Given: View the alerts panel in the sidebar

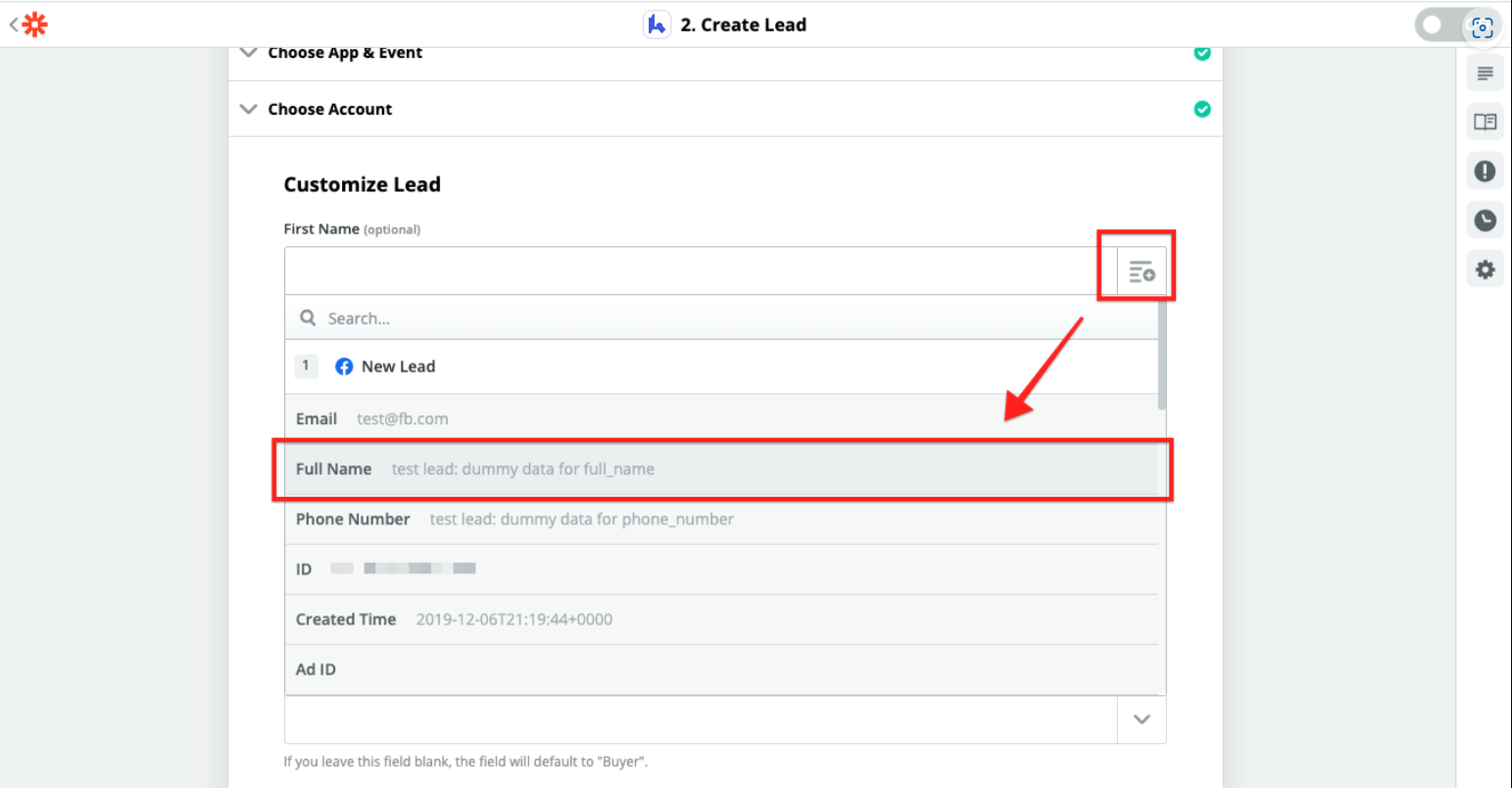Looking at the screenshot, I should 1485,171.
